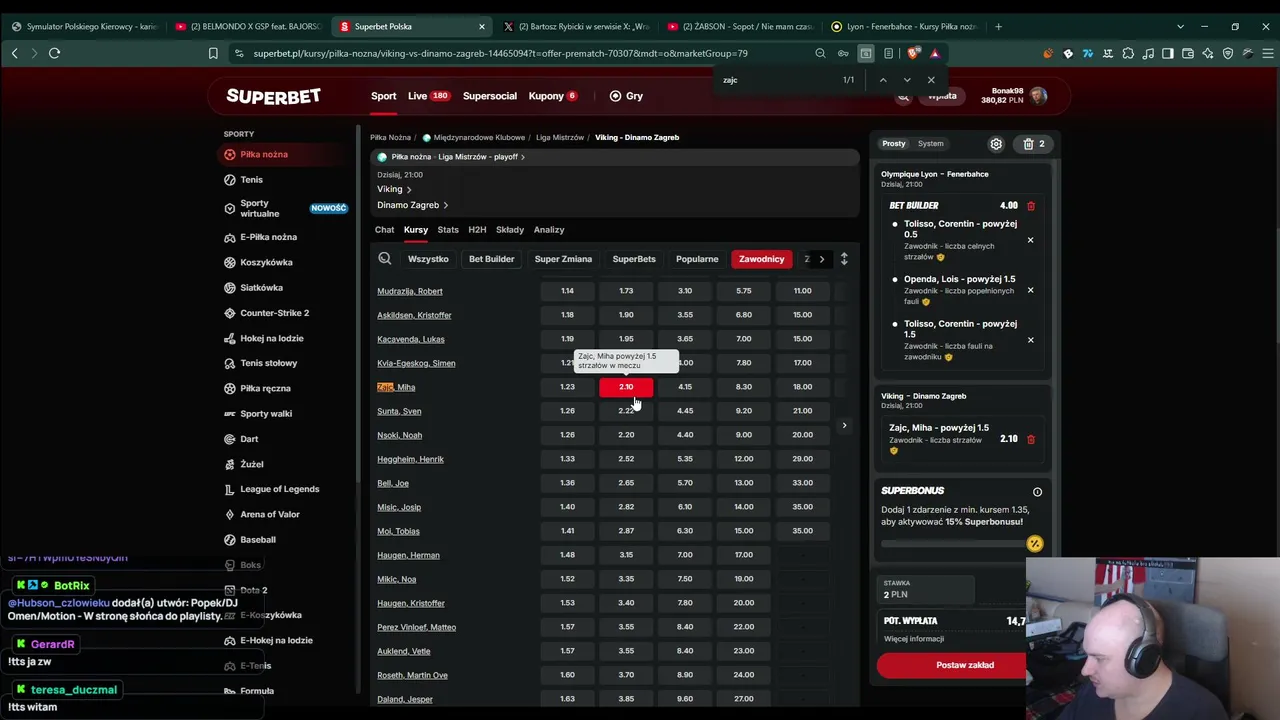Screen dimensions: 1280x720
Task: Click the market search magnifier icon
Action: tap(385, 259)
